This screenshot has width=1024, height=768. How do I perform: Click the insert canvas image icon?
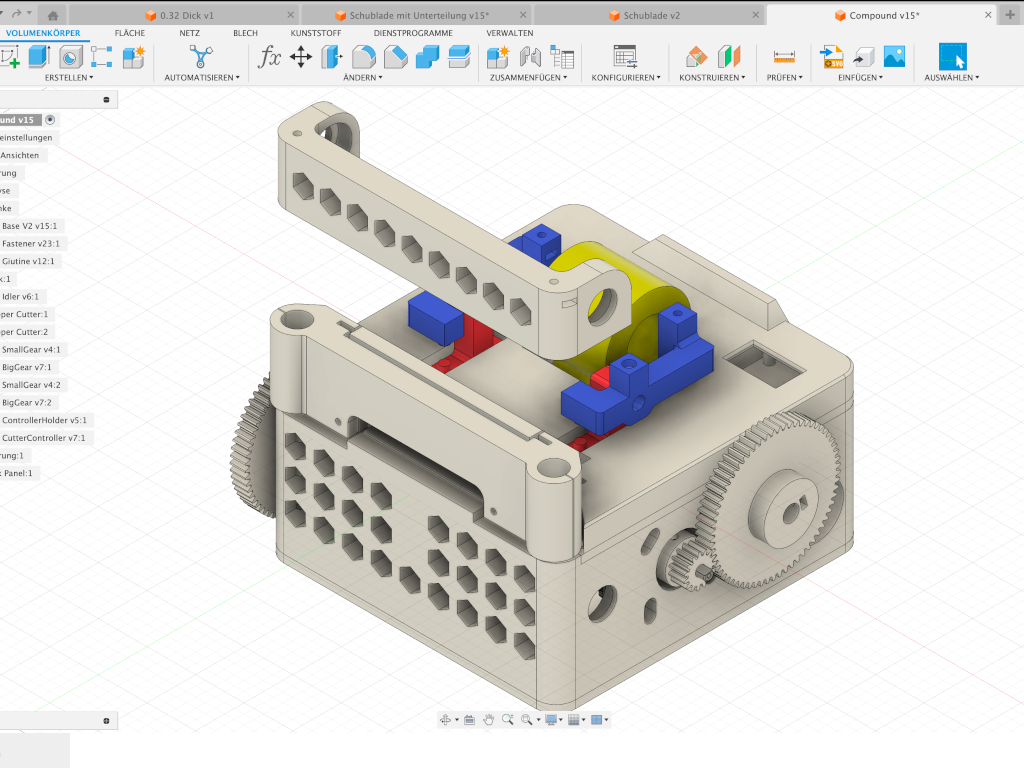(895, 57)
